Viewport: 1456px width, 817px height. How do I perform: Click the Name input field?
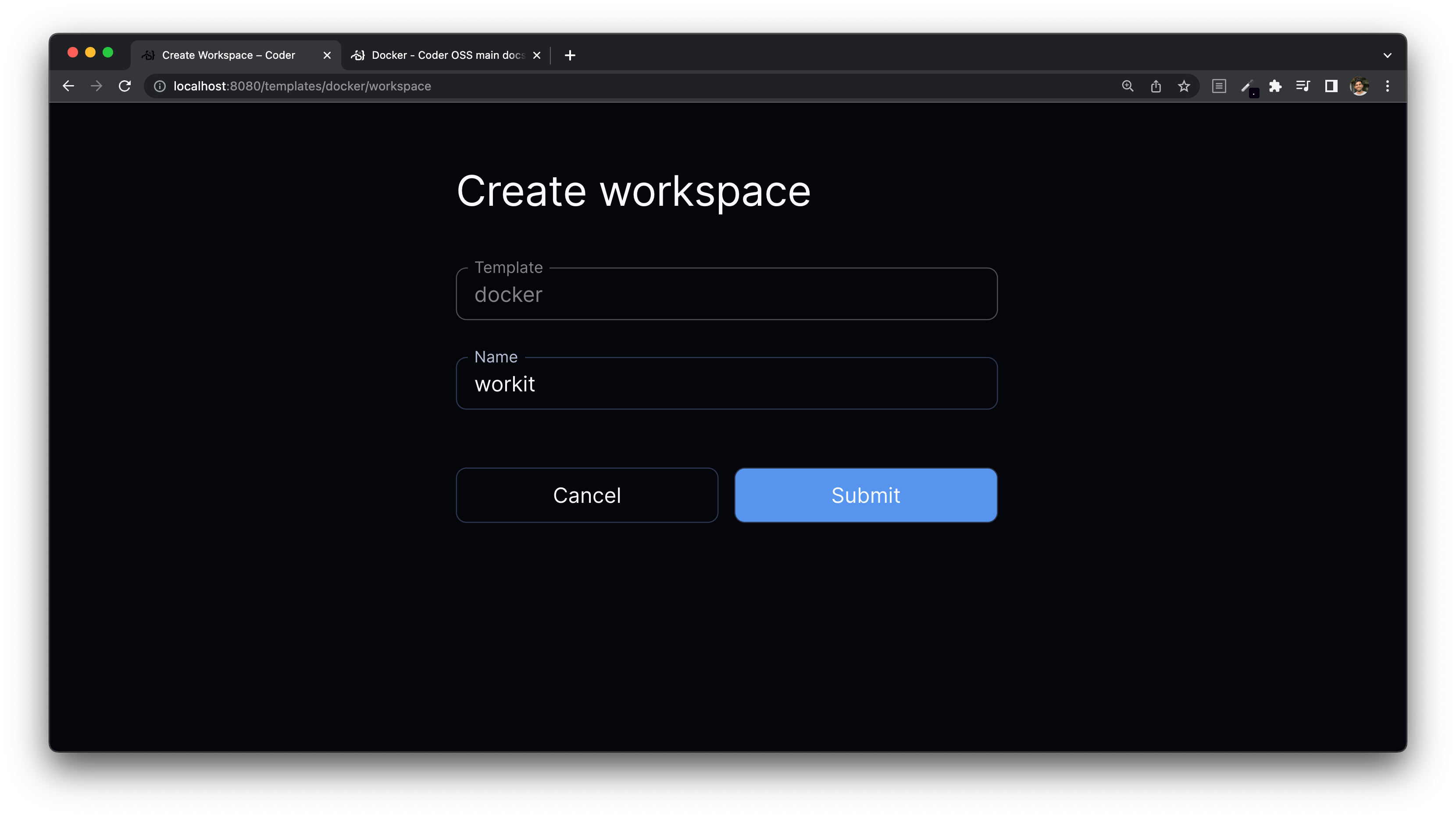(x=727, y=383)
